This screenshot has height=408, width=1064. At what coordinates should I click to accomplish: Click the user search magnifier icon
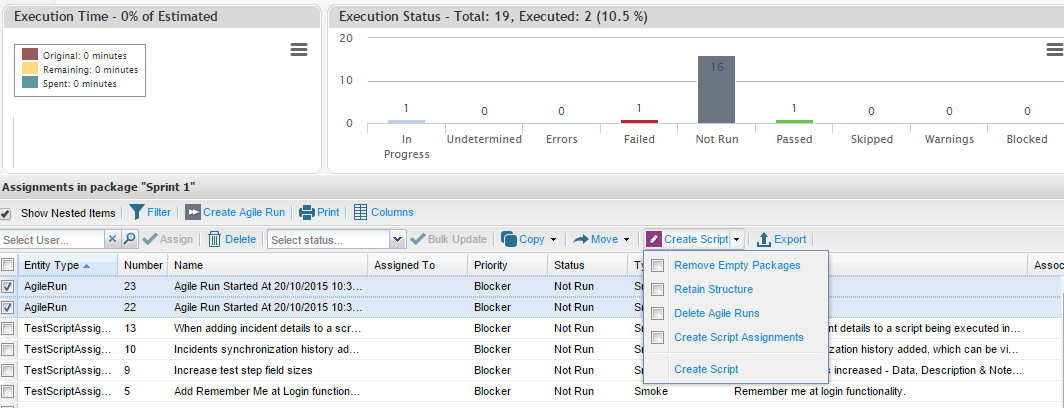click(129, 239)
